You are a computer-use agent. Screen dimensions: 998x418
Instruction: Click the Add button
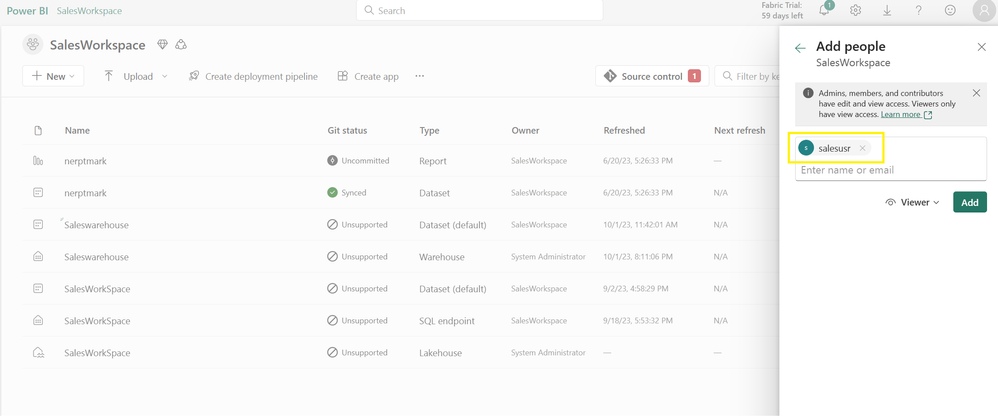970,202
